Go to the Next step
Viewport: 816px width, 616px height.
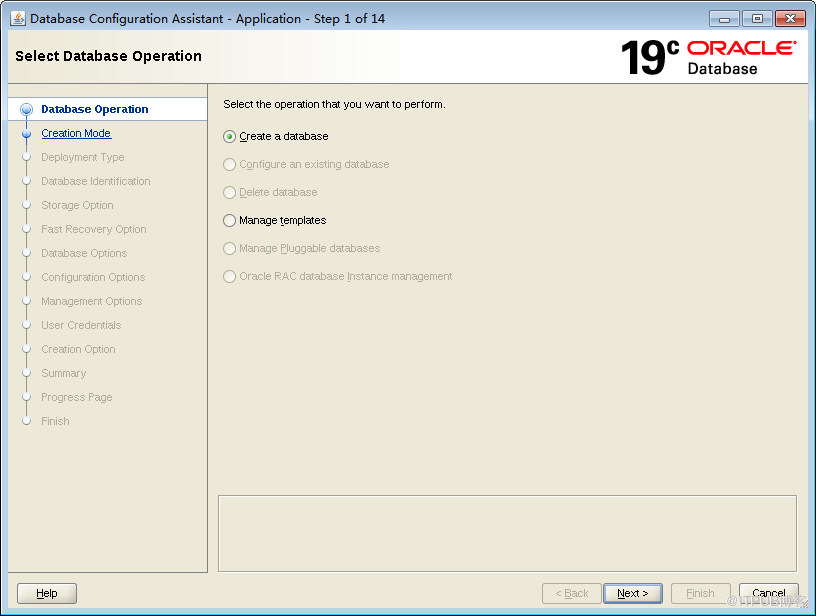[x=633, y=593]
